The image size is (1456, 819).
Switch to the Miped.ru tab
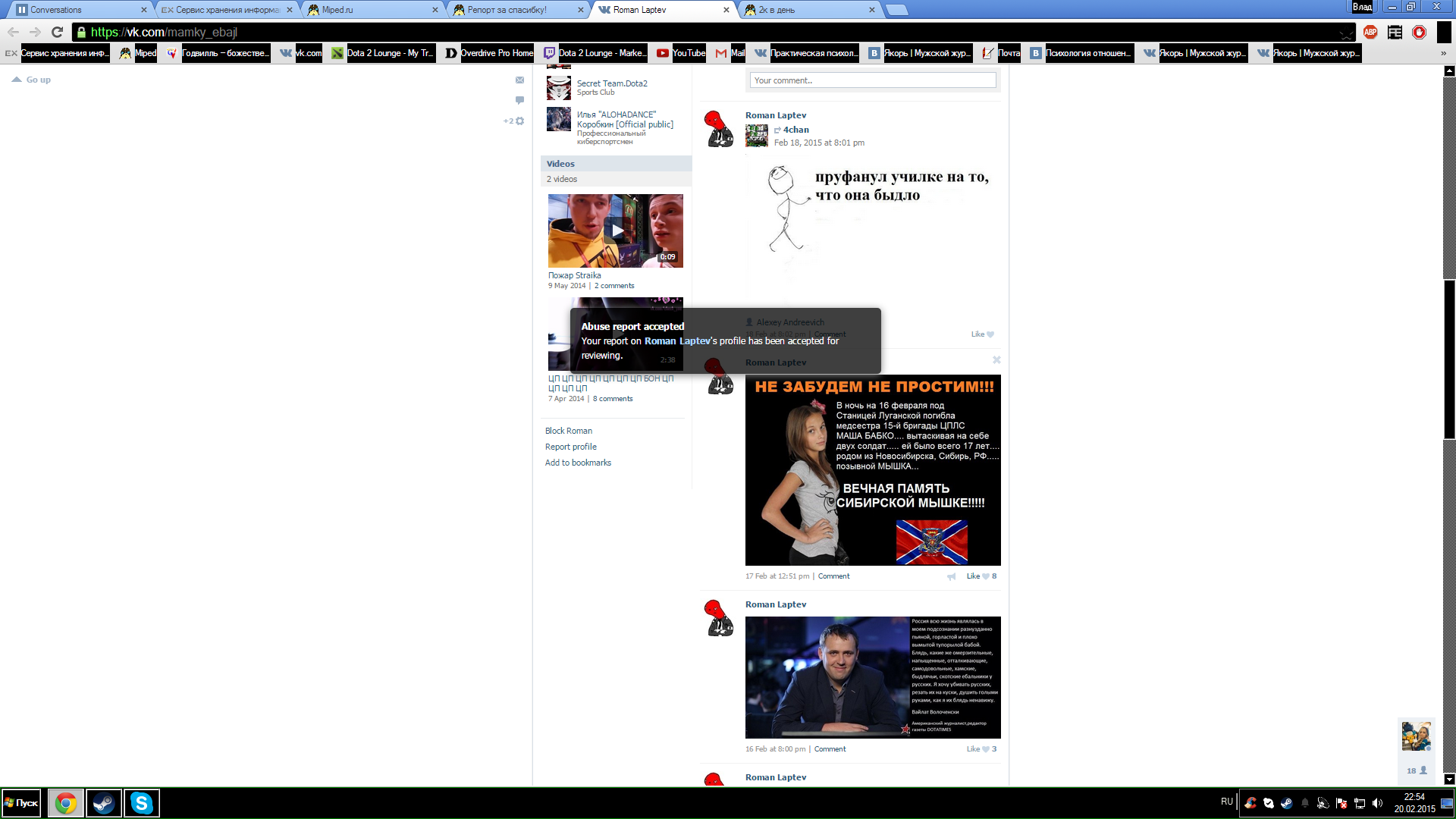372,10
